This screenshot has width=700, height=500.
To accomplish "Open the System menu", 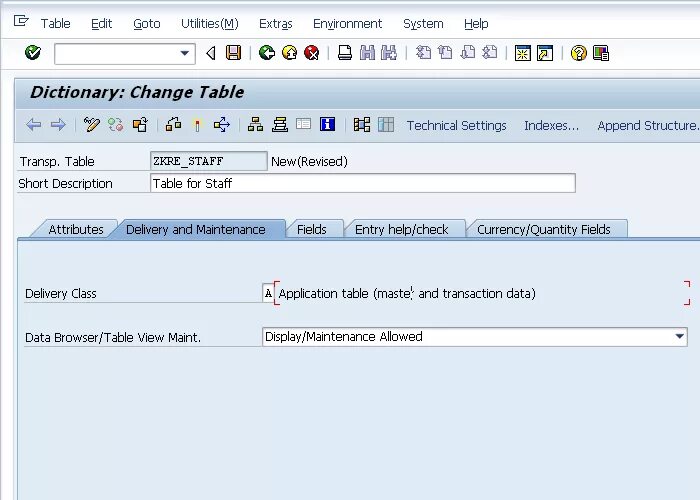I will [423, 24].
